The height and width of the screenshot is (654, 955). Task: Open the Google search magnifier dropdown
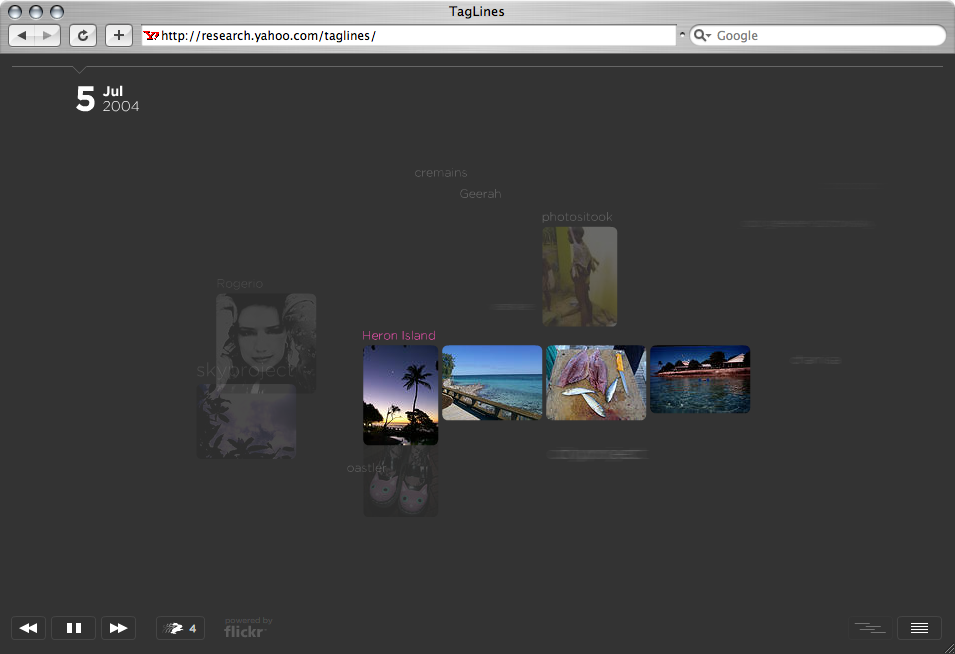click(x=702, y=36)
